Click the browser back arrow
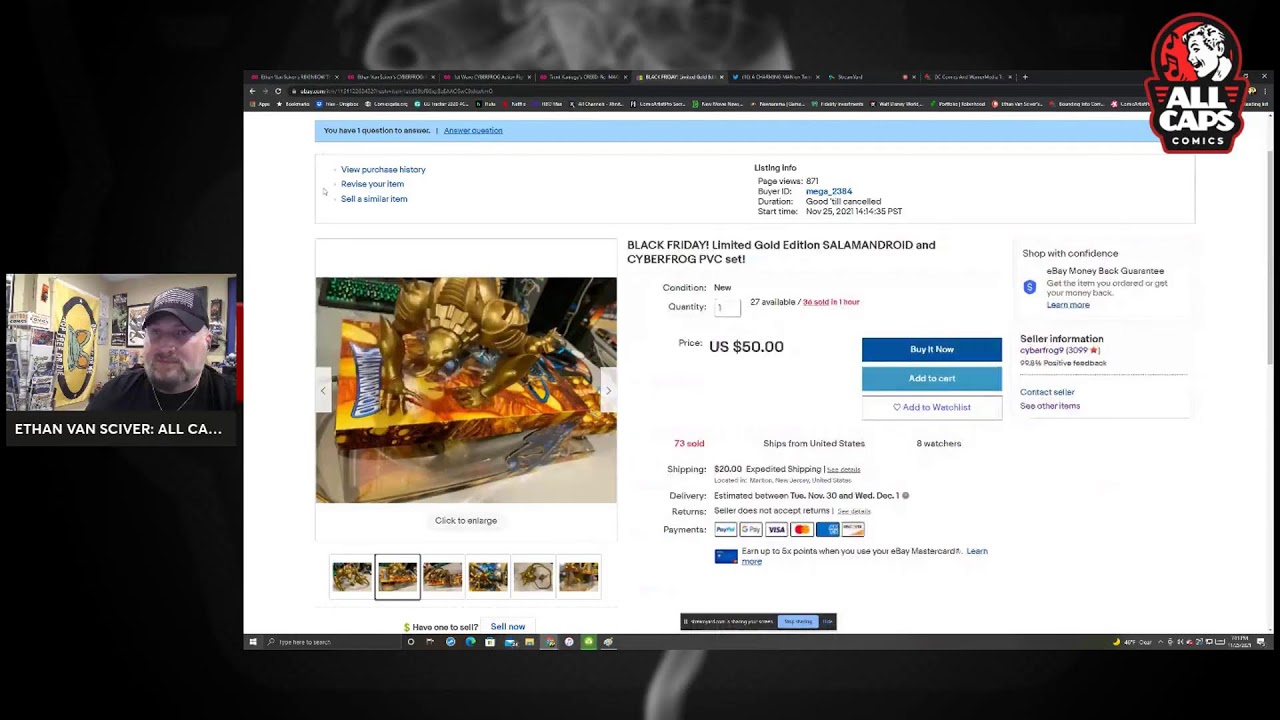Image resolution: width=1280 pixels, height=720 pixels. [x=252, y=91]
